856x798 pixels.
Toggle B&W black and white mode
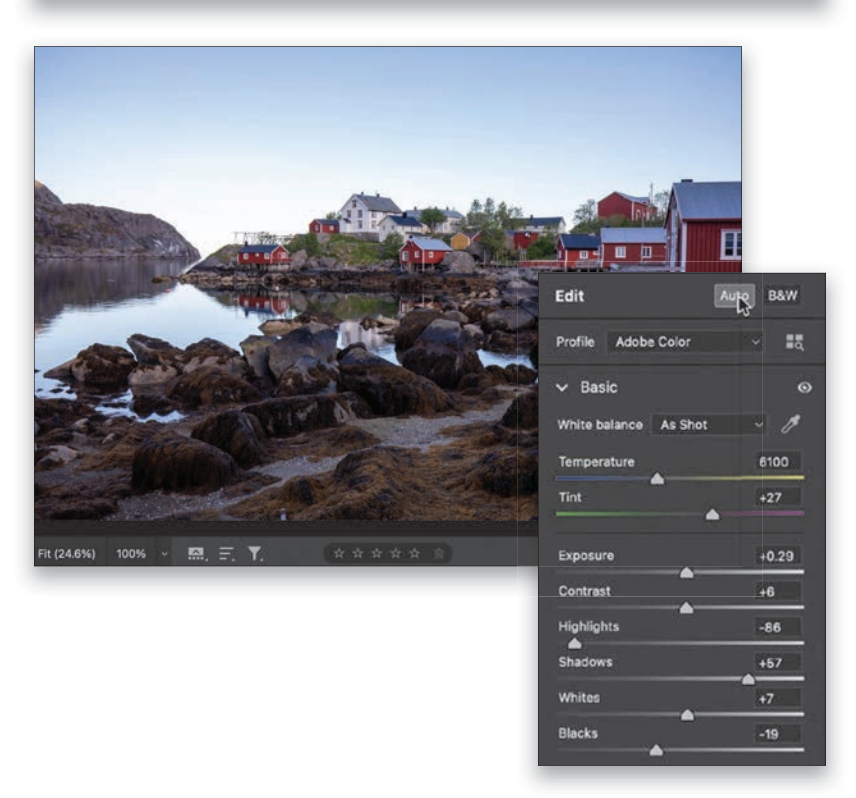[x=782, y=296]
